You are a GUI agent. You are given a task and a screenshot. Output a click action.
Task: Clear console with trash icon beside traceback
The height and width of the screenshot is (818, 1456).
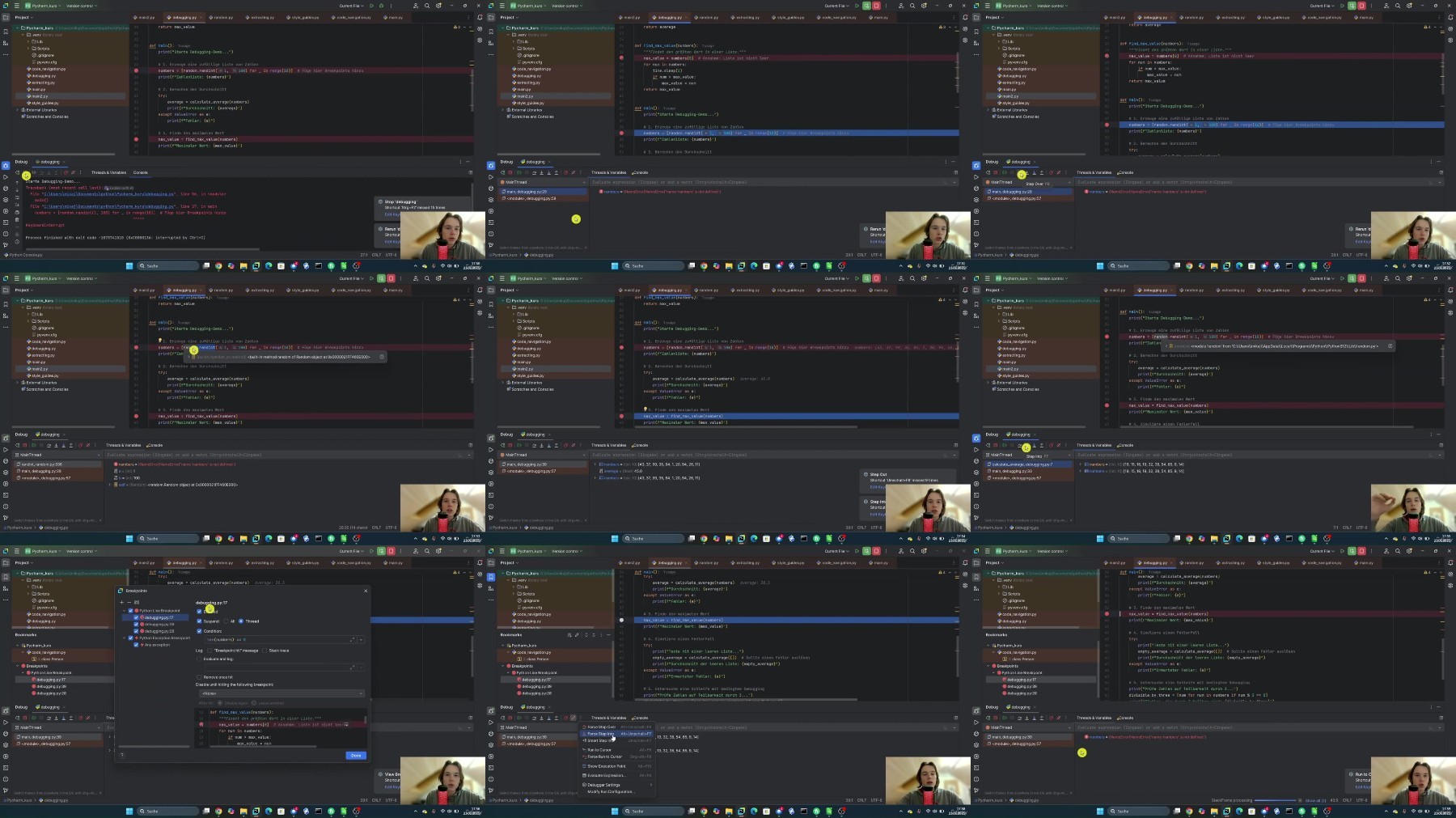tap(17, 220)
